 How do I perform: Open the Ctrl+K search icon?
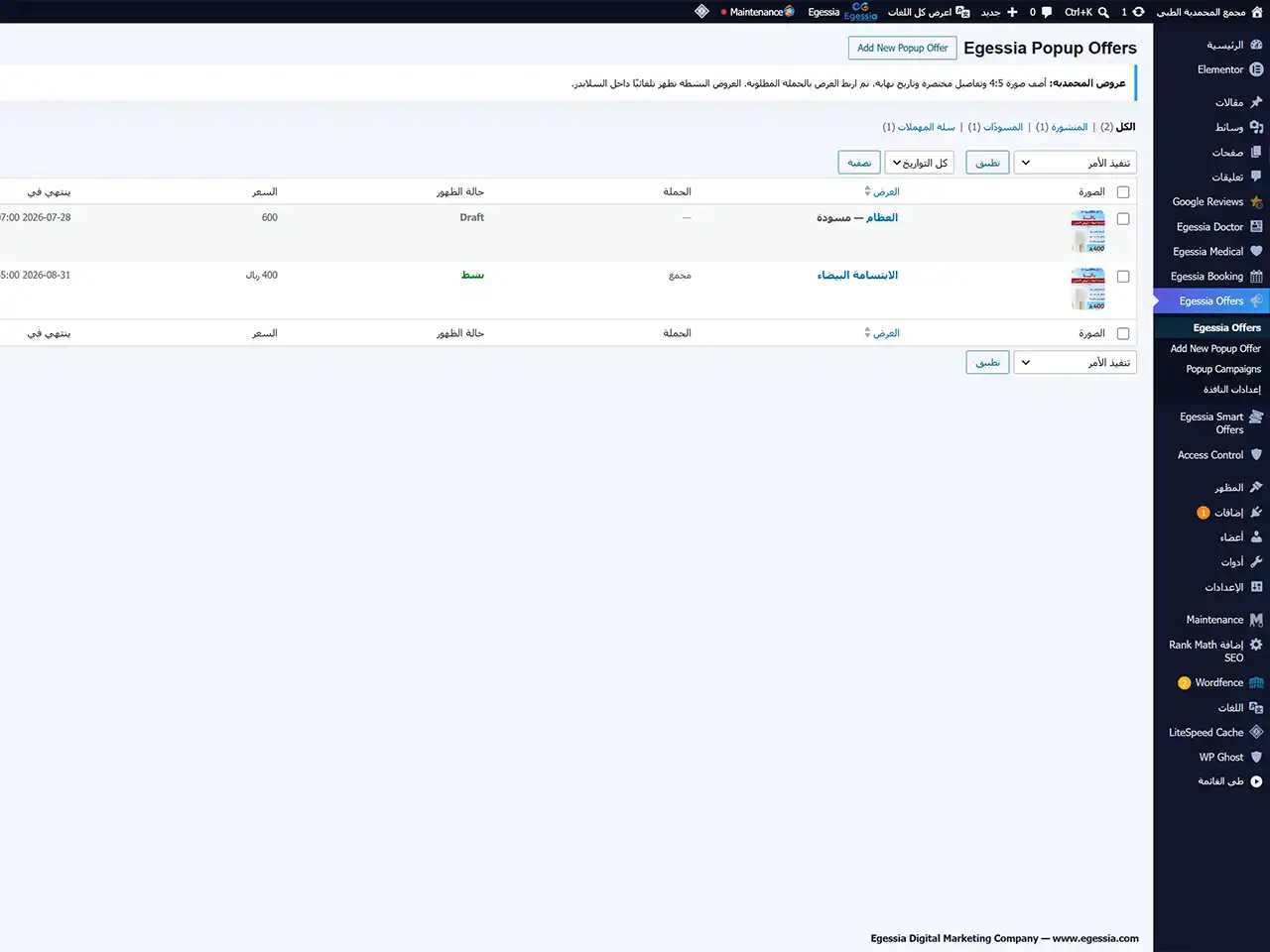pyautogui.click(x=1103, y=12)
